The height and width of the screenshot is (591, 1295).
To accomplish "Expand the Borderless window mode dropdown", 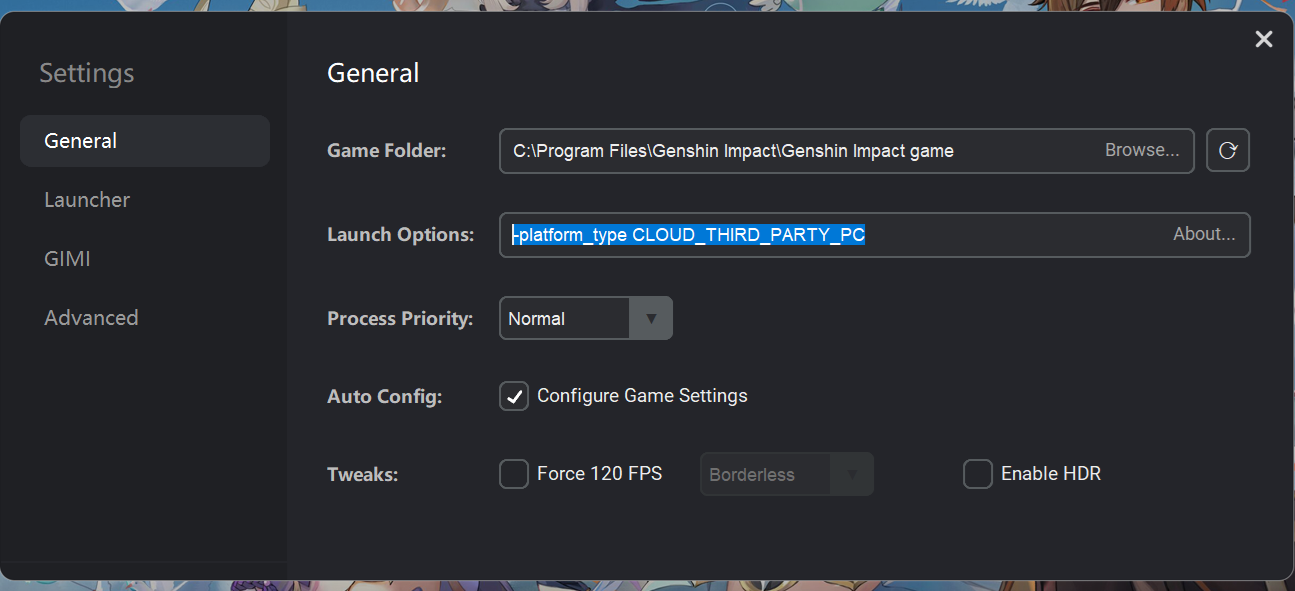I will pyautogui.click(x=852, y=474).
